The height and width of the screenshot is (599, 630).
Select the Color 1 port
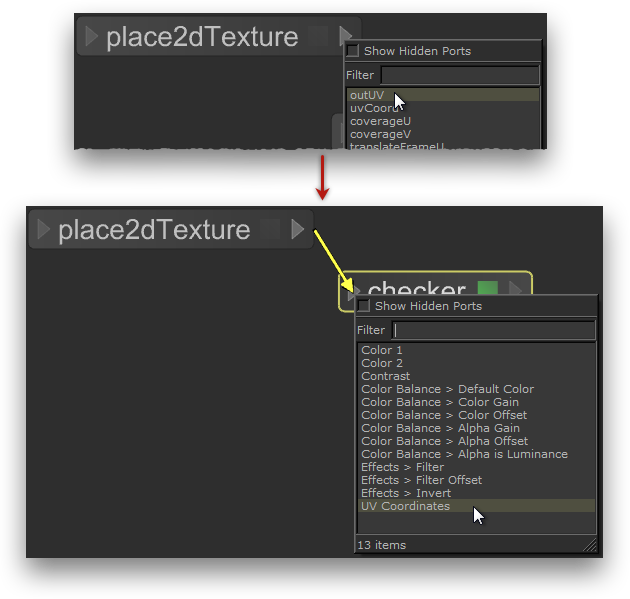click(382, 350)
